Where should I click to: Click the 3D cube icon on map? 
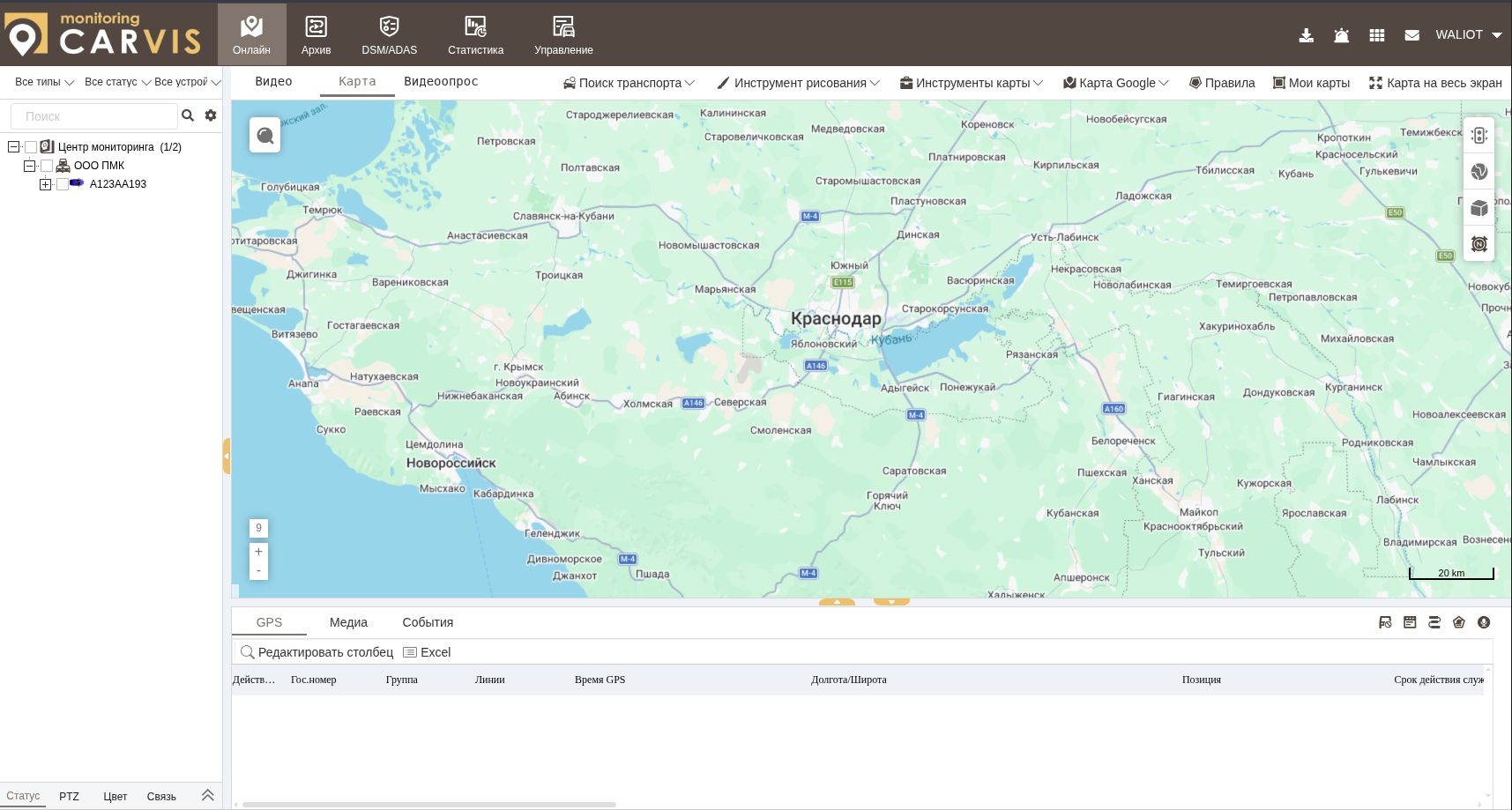pyautogui.click(x=1478, y=208)
